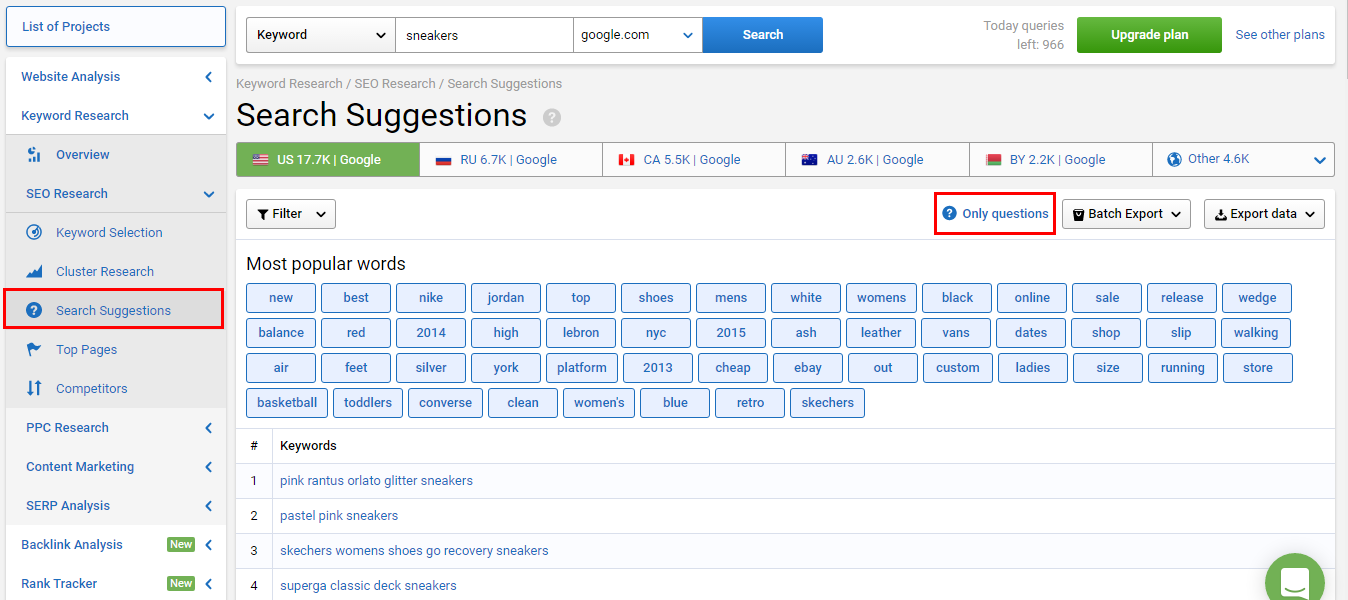Click the Competitors arrows icon

(34, 388)
